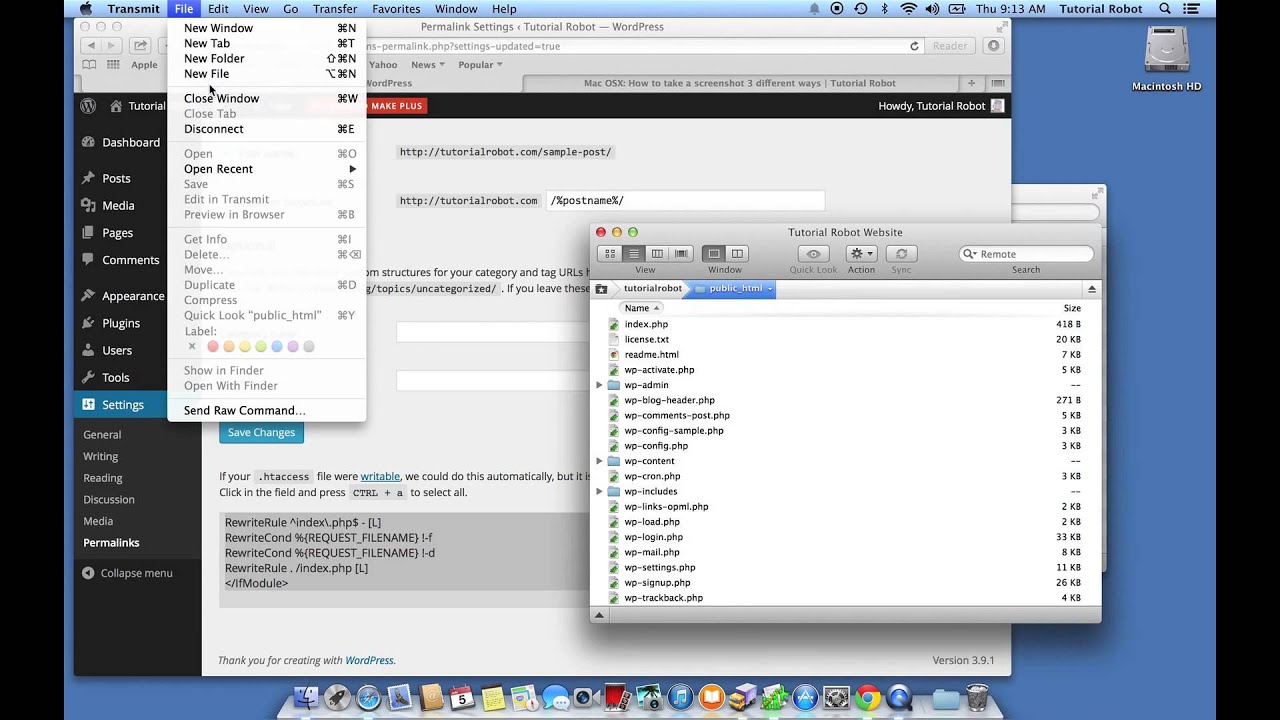Screen dimensions: 1280x720
Task: Open the Transfer menu in menu bar
Action: (335, 9)
